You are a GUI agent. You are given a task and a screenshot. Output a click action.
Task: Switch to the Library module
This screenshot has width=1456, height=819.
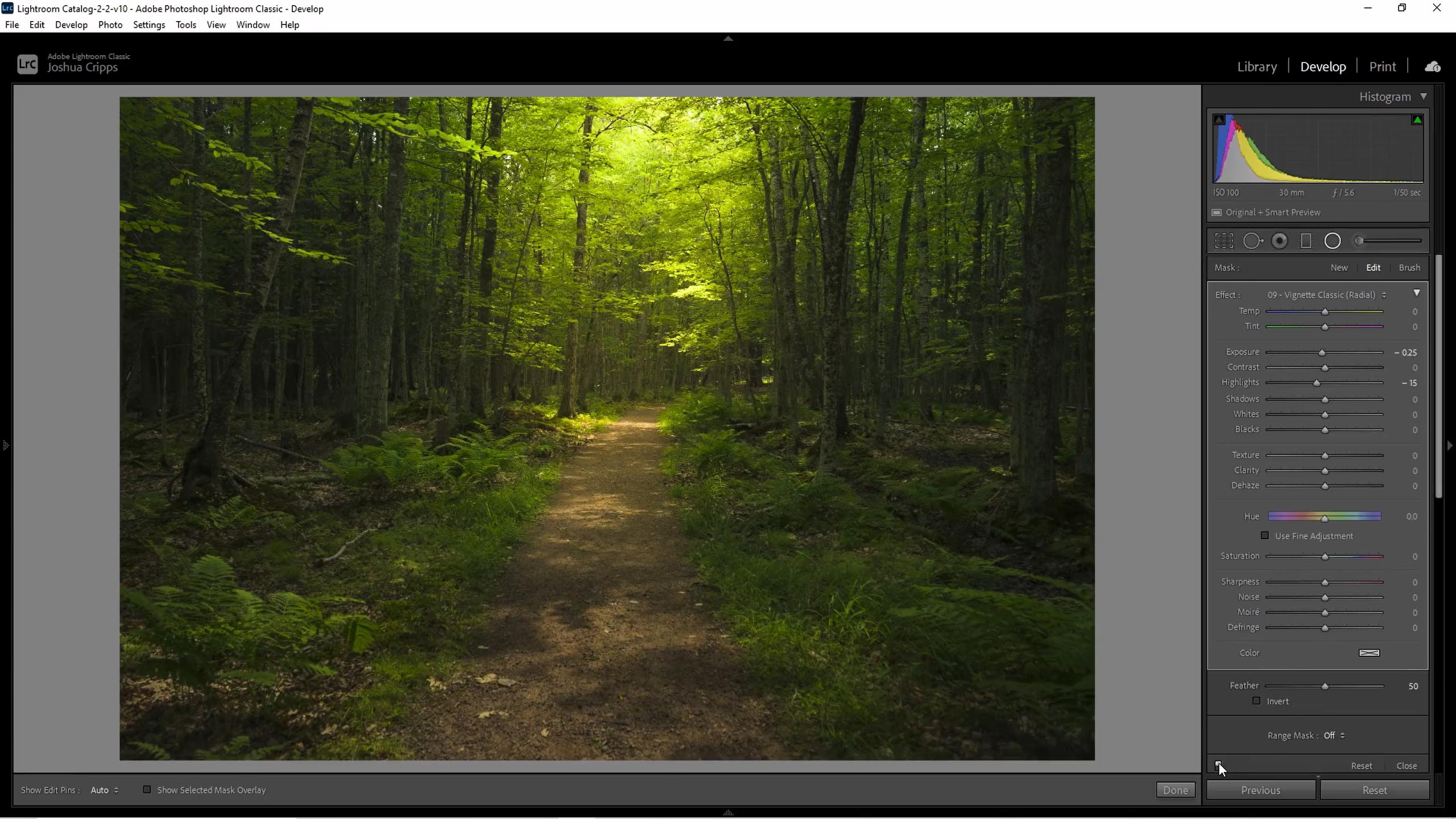(1257, 67)
